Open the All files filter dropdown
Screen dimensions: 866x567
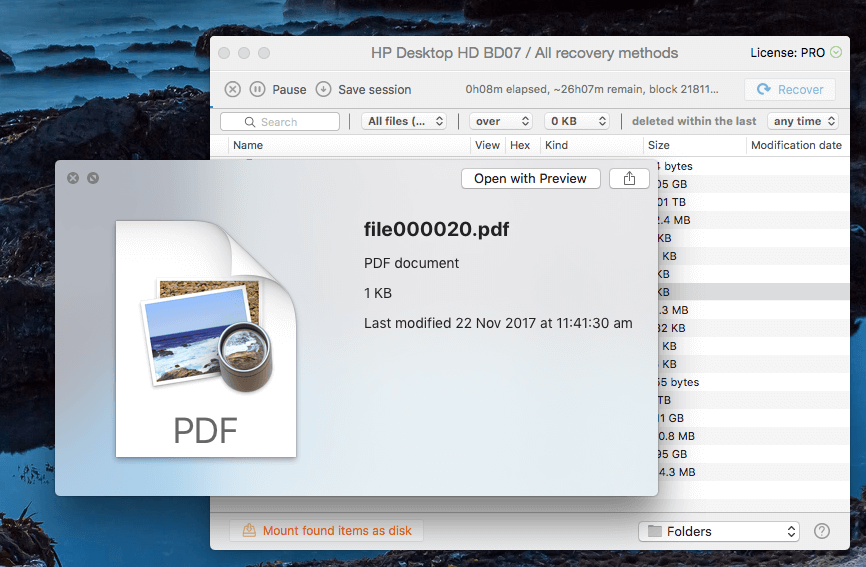(404, 121)
